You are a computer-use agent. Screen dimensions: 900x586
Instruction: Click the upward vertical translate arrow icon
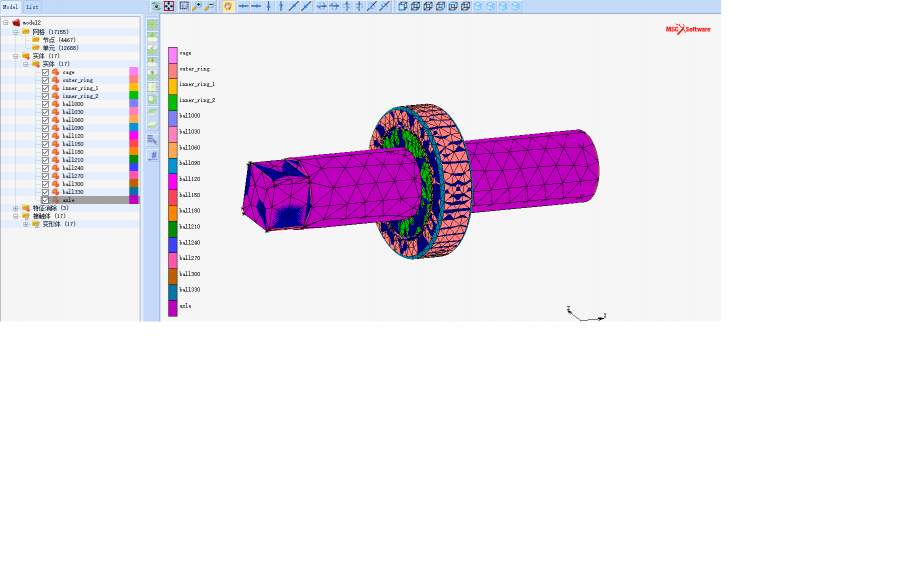281,6
